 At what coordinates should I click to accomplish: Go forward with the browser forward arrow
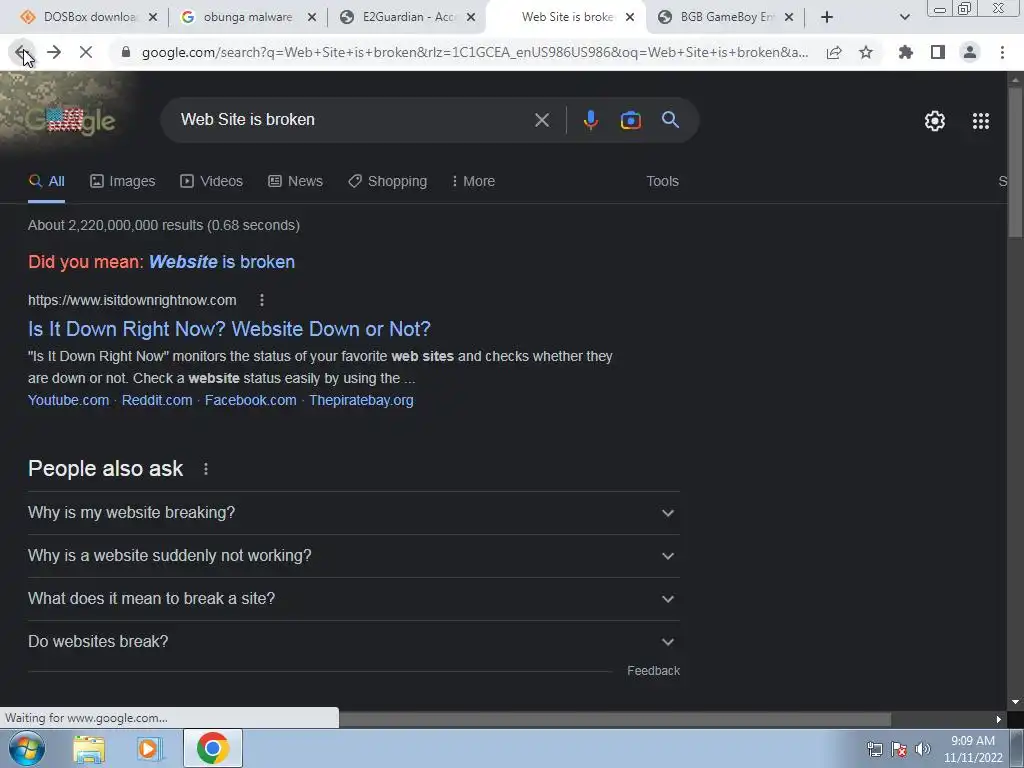[54, 52]
